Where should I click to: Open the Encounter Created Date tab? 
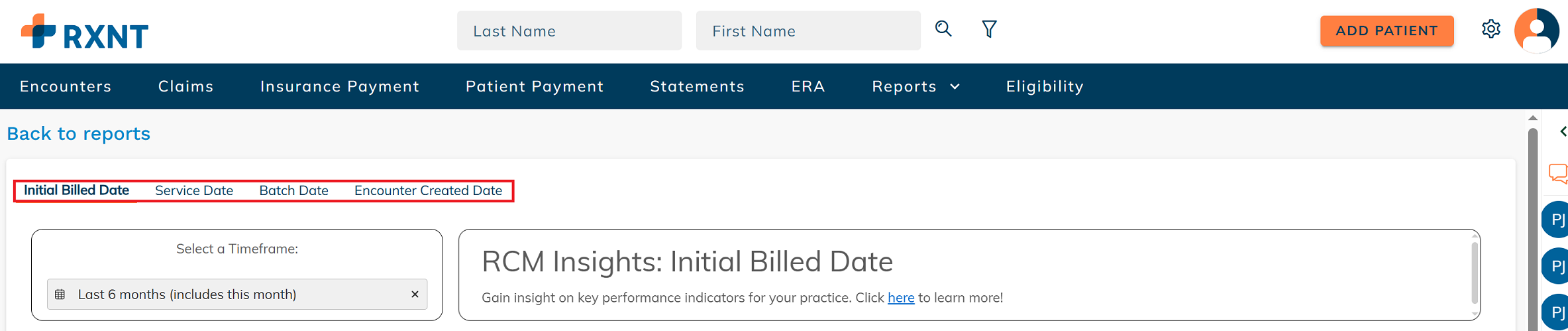(x=429, y=190)
